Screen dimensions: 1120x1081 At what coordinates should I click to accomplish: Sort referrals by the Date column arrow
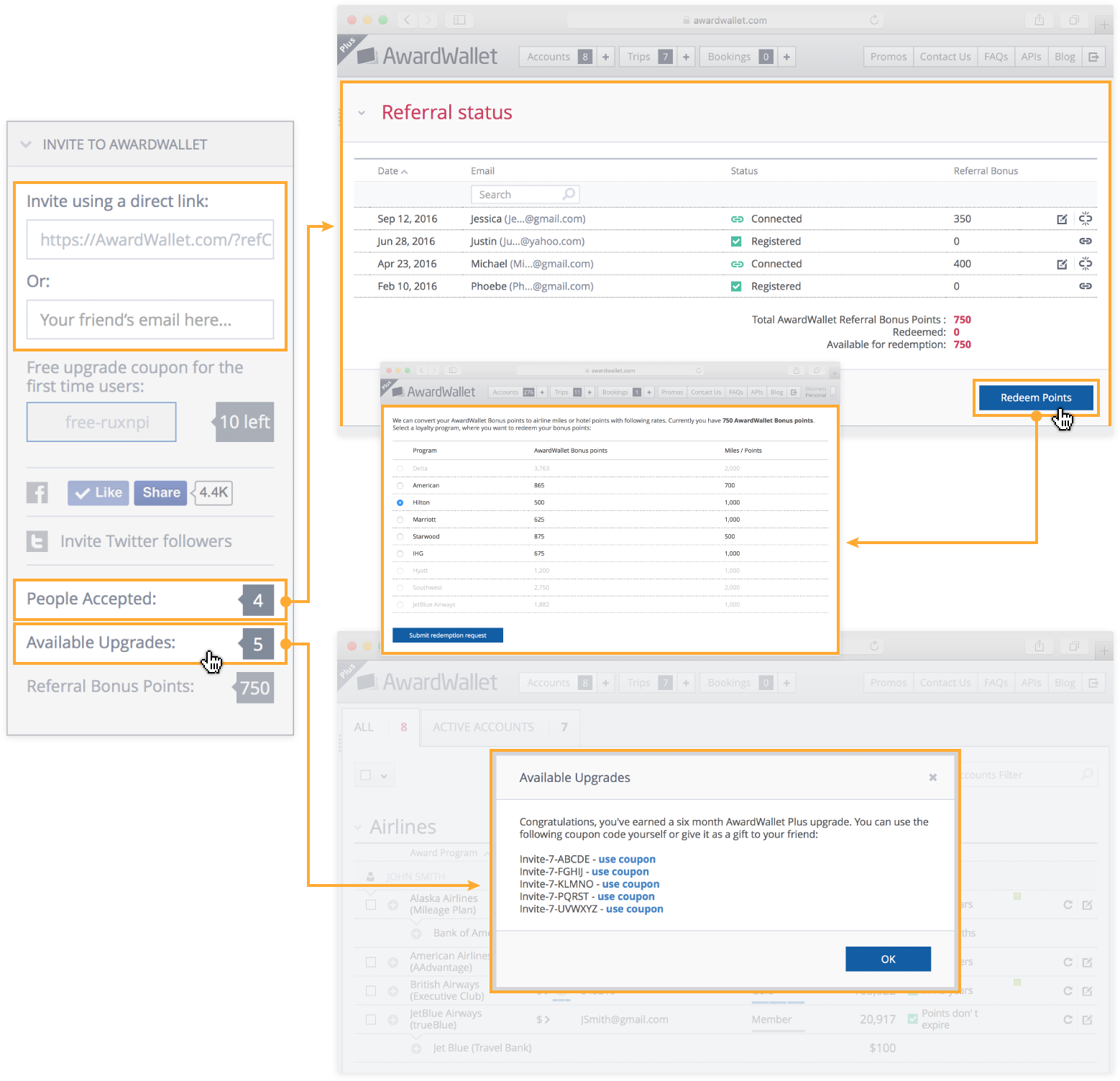pos(404,172)
